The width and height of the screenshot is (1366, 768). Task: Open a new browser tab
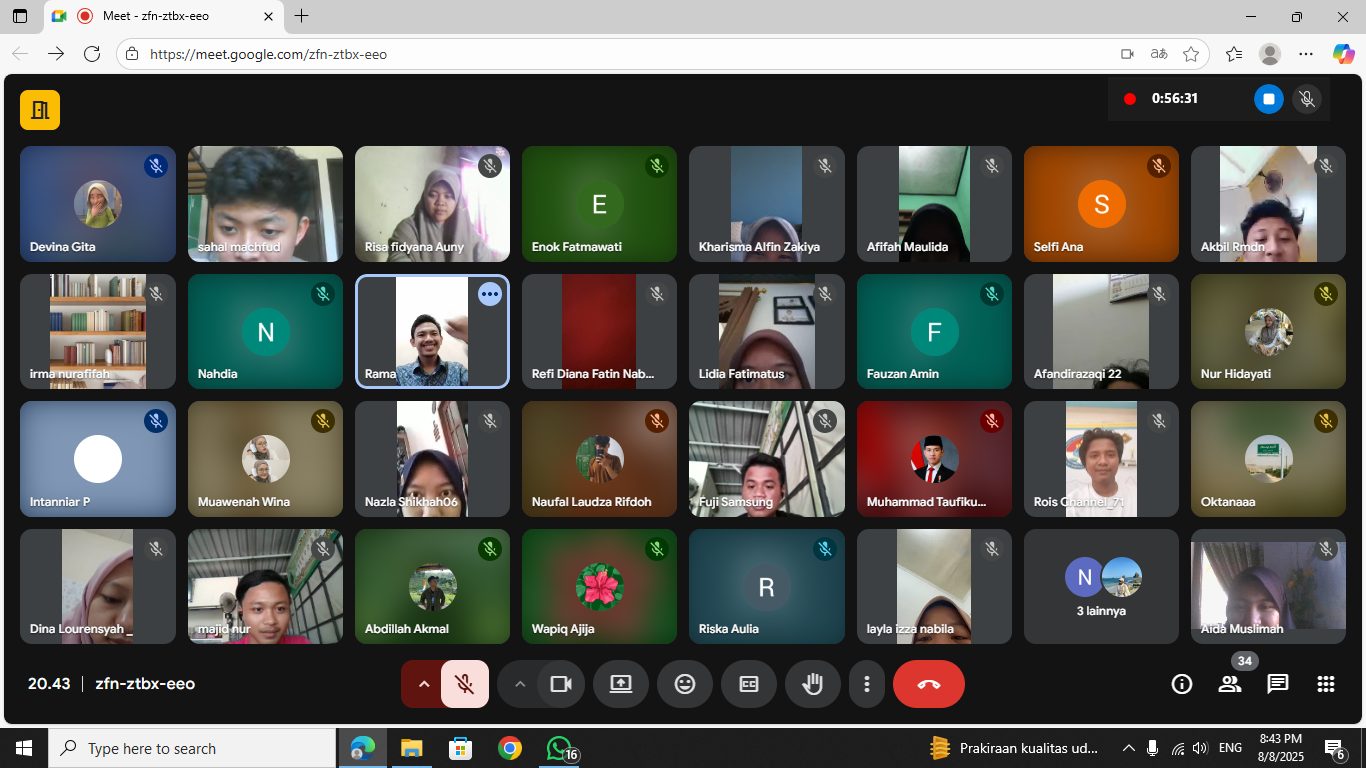(x=302, y=16)
